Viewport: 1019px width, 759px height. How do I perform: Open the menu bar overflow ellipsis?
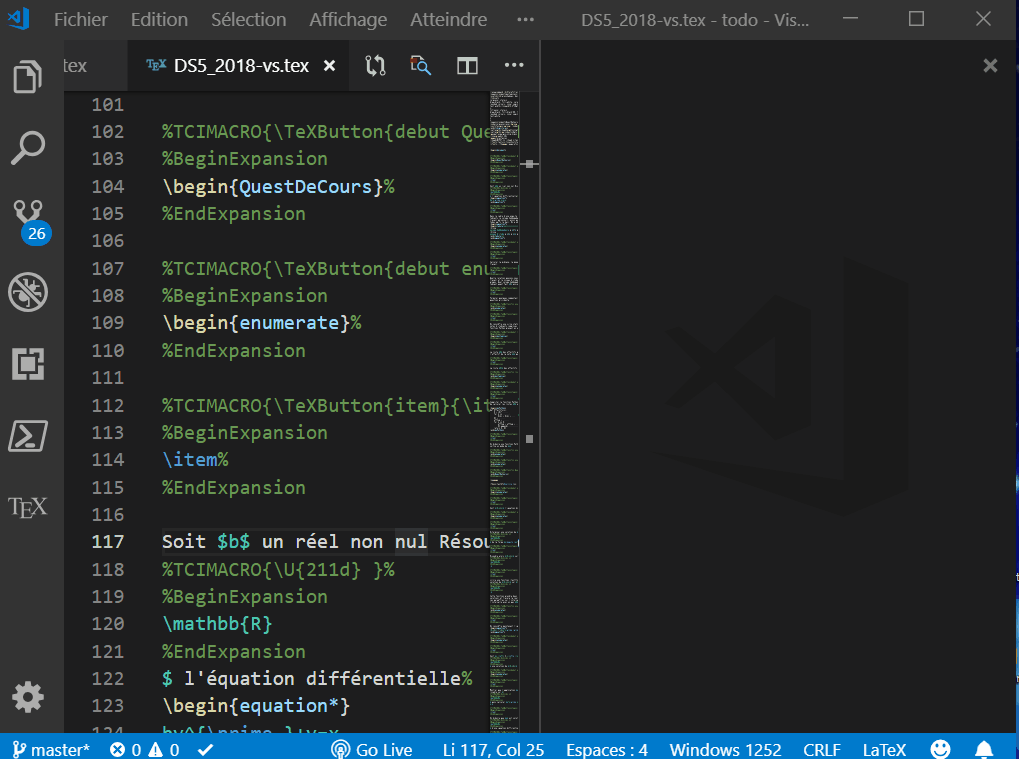point(525,18)
